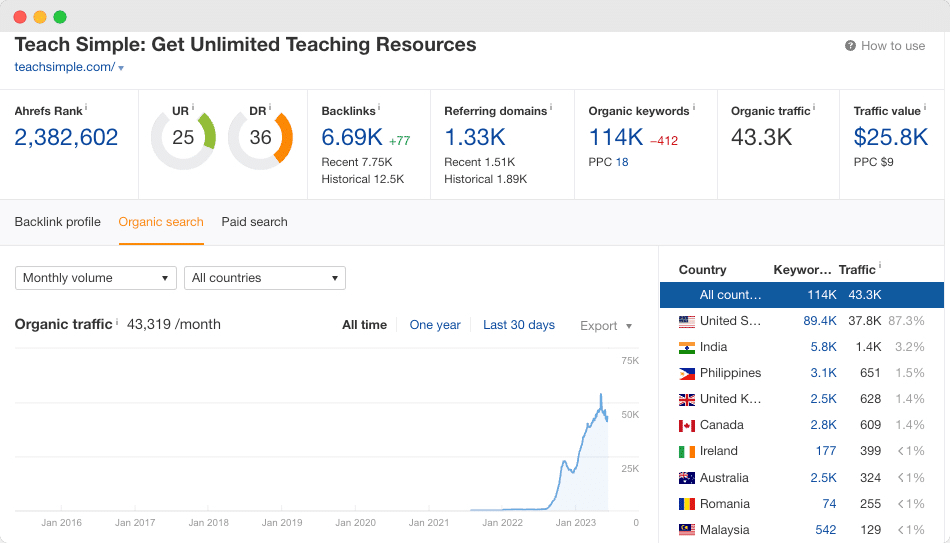
Task: Click Malaysia keywords value 542
Action: [x=826, y=530]
